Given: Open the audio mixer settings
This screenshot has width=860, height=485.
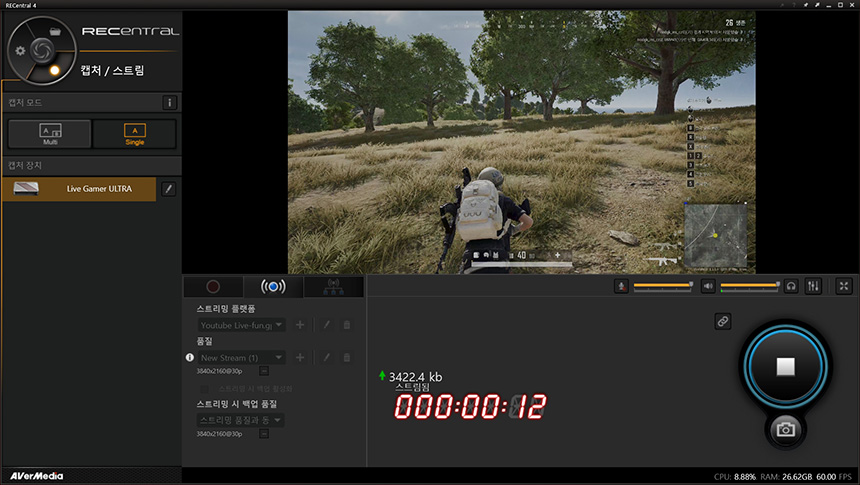Looking at the screenshot, I should click(813, 286).
